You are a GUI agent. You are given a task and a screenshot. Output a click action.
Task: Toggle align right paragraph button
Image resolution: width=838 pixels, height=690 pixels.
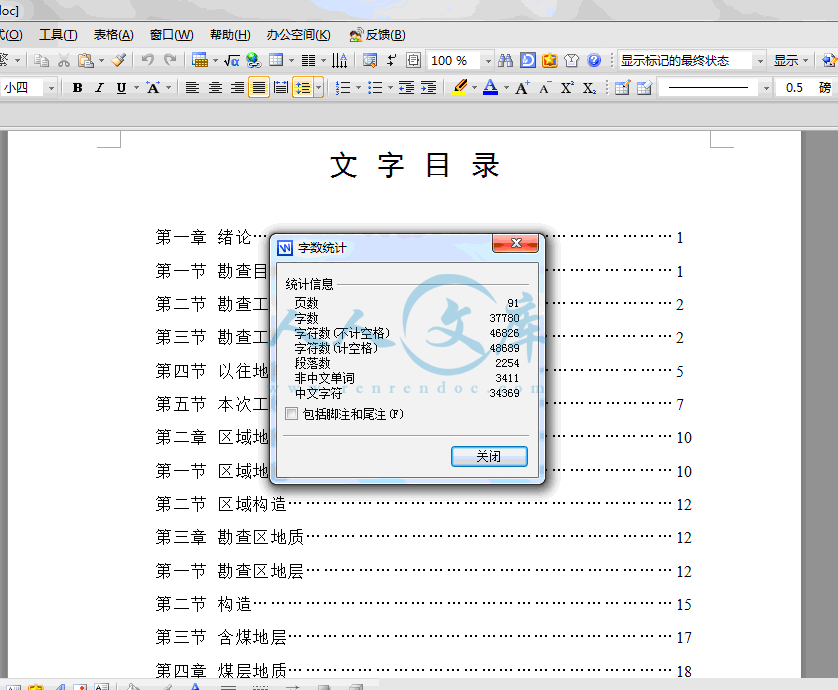pyautogui.click(x=237, y=88)
